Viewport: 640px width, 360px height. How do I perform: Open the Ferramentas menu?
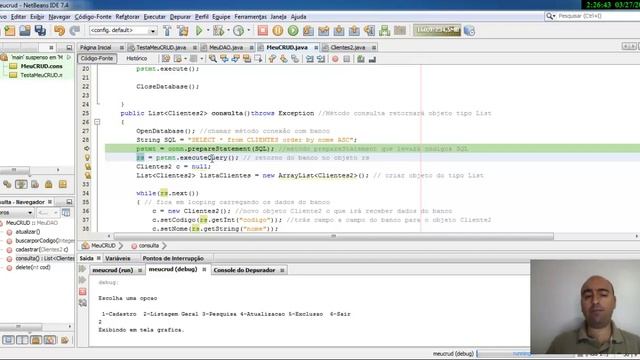pyautogui.click(x=251, y=17)
